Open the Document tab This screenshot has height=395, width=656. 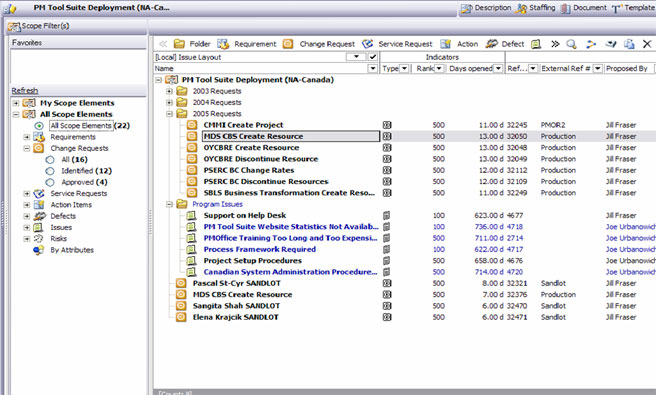pyautogui.click(x=583, y=8)
